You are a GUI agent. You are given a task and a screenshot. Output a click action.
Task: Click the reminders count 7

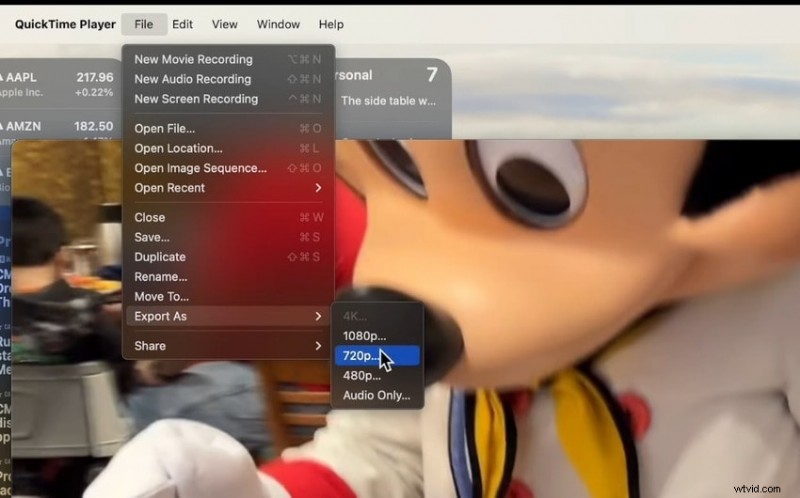[x=432, y=76]
